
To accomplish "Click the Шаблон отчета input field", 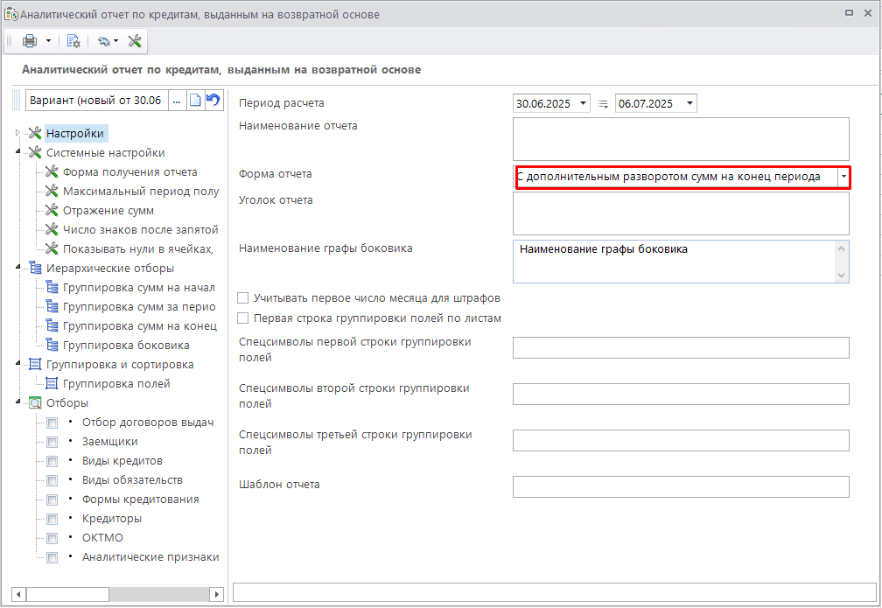I will click(680, 487).
